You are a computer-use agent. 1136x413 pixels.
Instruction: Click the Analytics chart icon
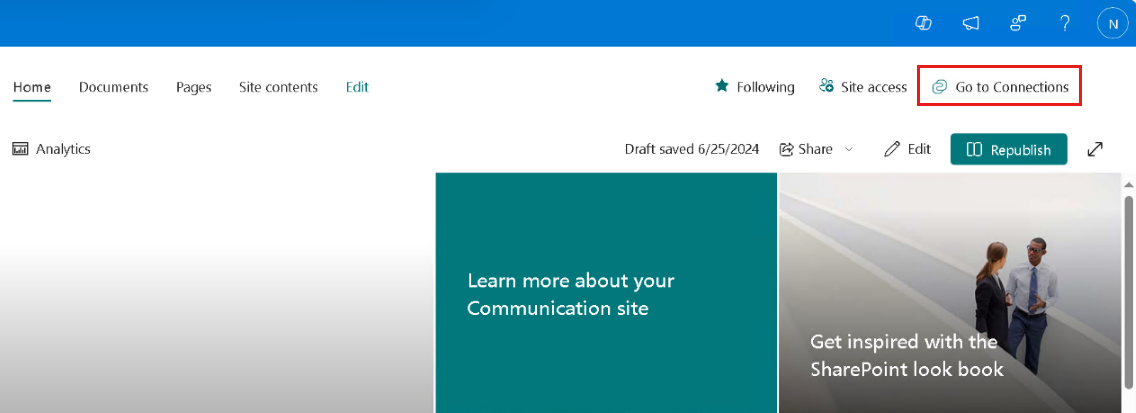tap(20, 149)
